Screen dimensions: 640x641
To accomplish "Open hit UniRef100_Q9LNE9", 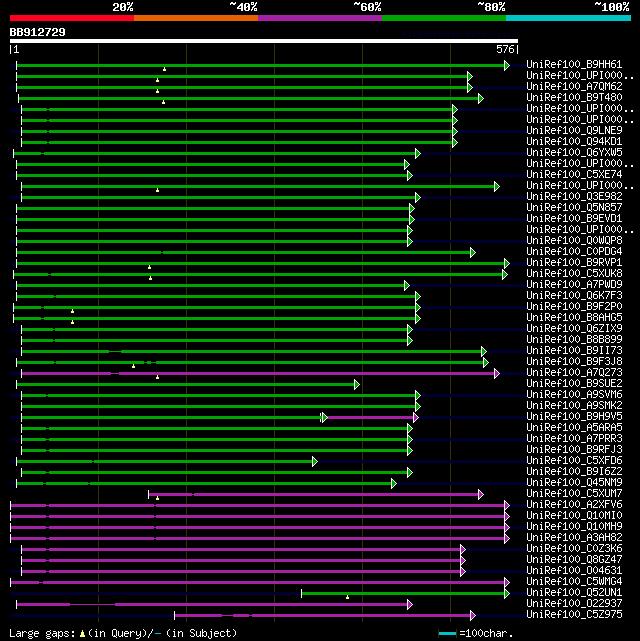I will pyautogui.click(x=574, y=130).
